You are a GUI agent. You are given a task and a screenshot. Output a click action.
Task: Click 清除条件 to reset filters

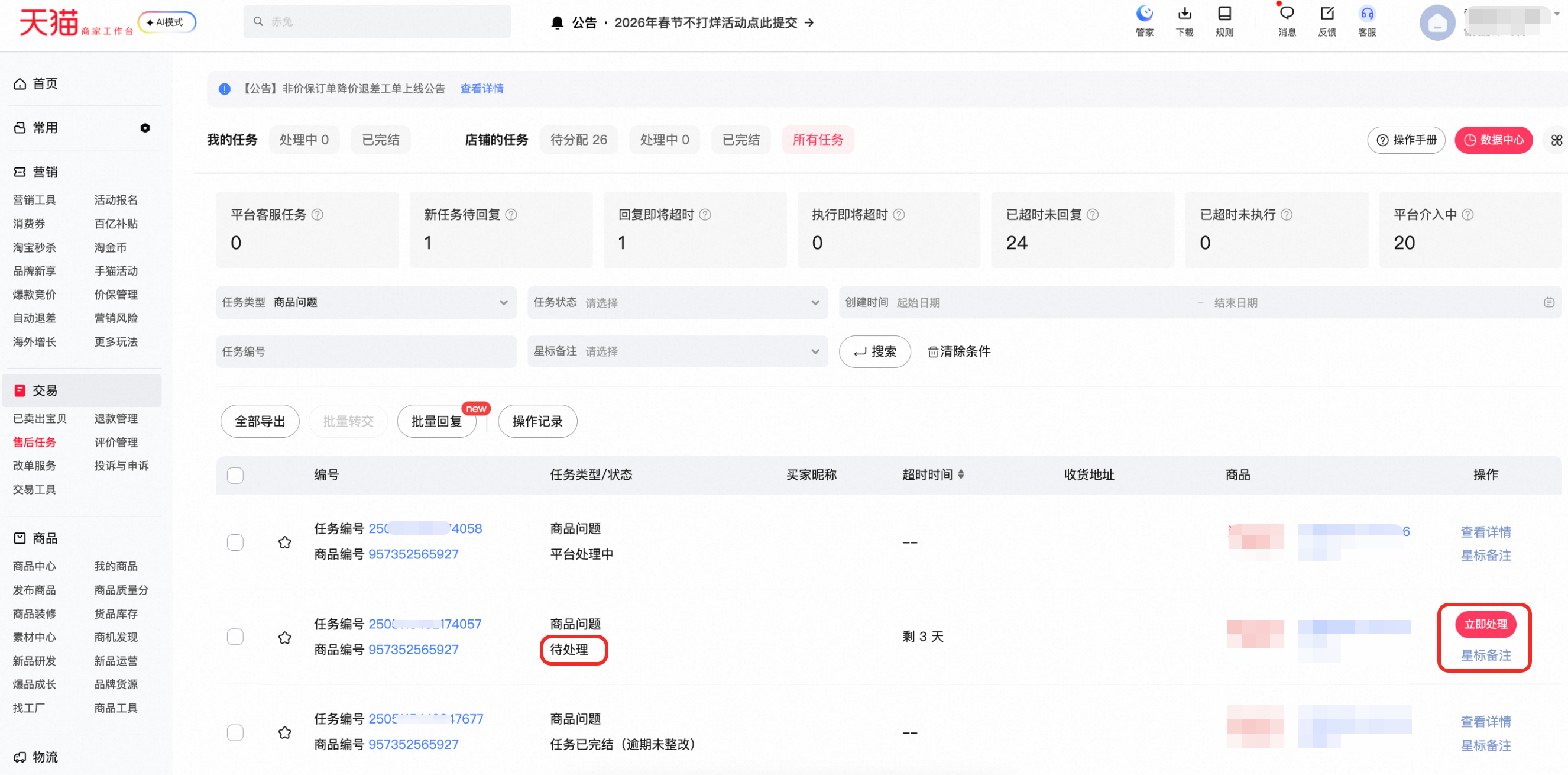[959, 351]
